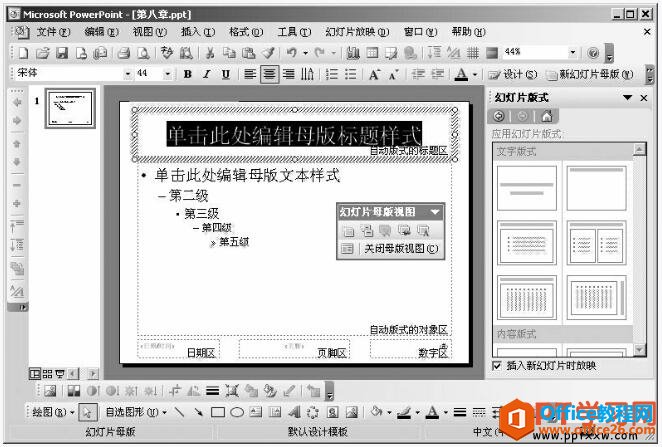Align text right
The height and width of the screenshot is (447, 662).
[289, 75]
